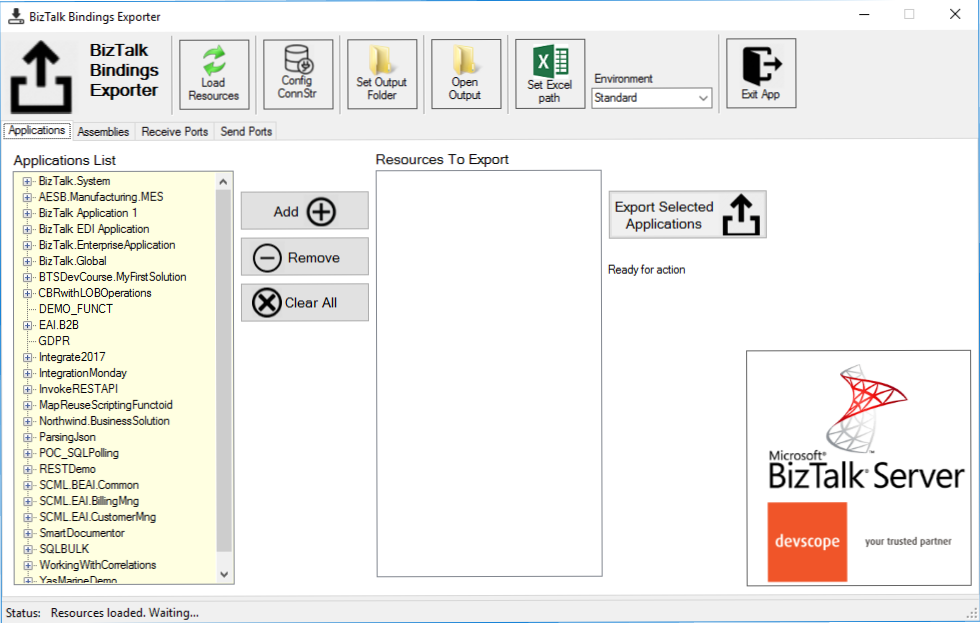Click the BizTalk Bindings Exporter logo

pyautogui.click(x=41, y=76)
